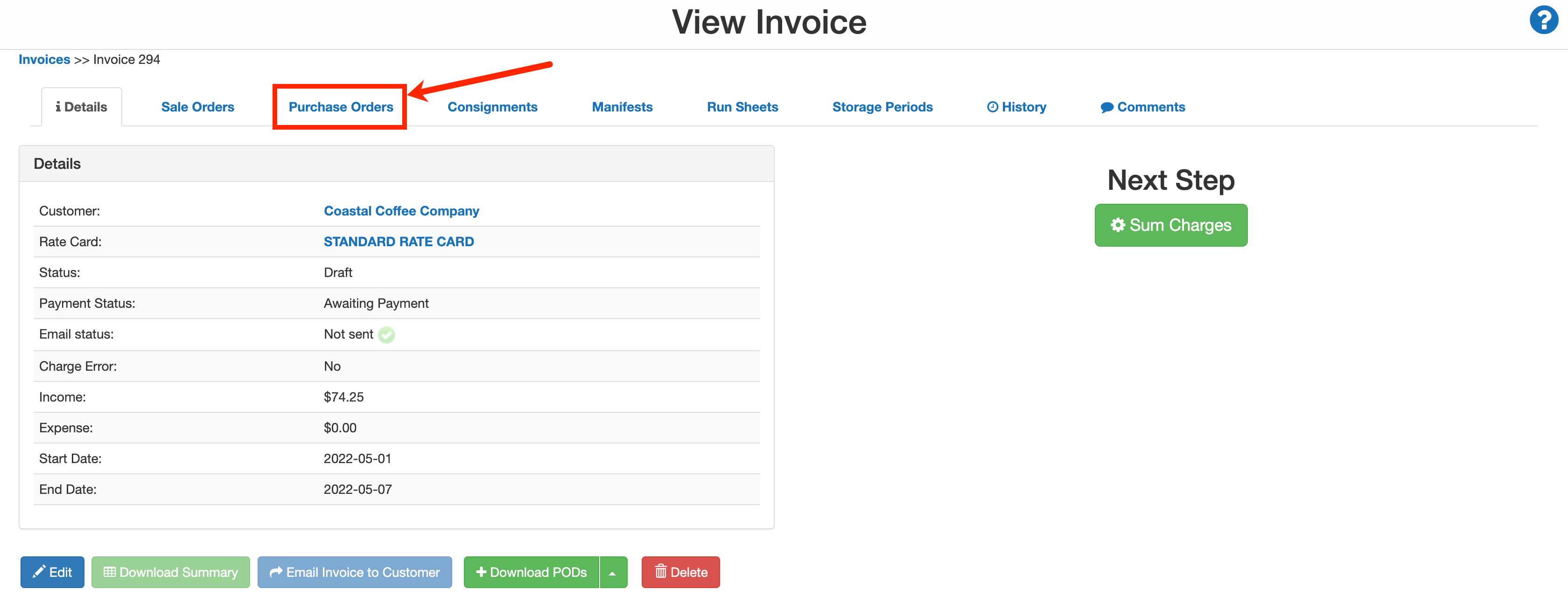
Task: Open the Coastal Coffee Company customer link
Action: point(401,210)
